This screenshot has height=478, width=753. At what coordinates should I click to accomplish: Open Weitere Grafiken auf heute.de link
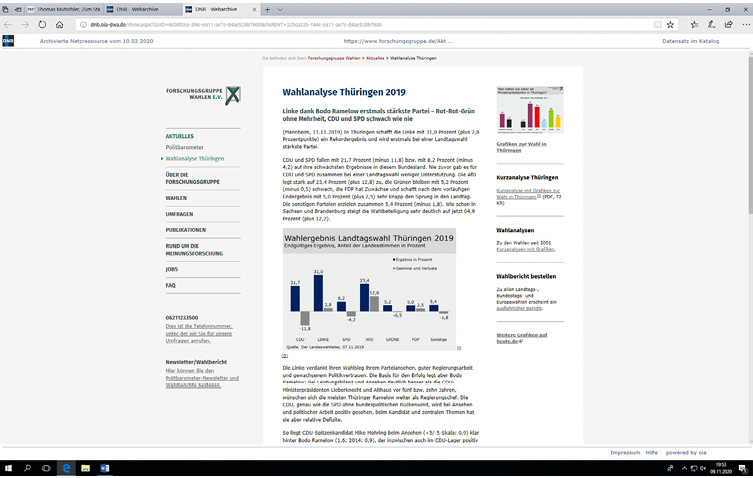(x=522, y=338)
